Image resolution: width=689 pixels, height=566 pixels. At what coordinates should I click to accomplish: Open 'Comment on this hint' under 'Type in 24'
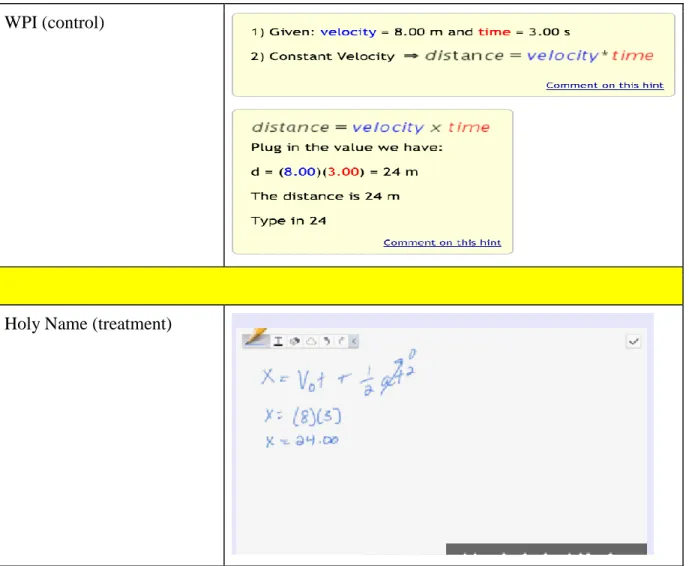click(442, 243)
